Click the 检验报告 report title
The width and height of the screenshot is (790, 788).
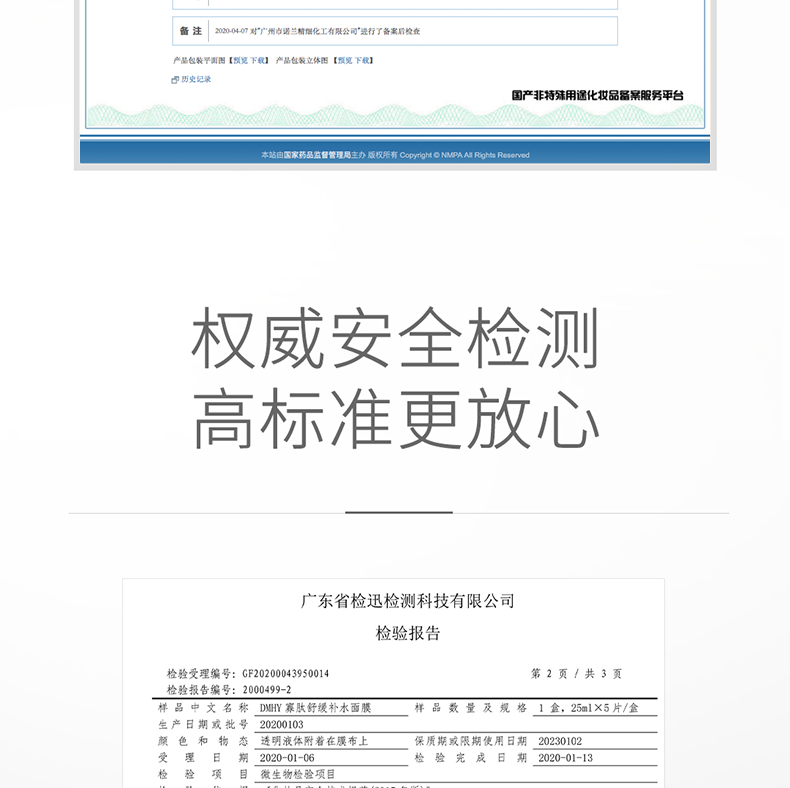[408, 633]
